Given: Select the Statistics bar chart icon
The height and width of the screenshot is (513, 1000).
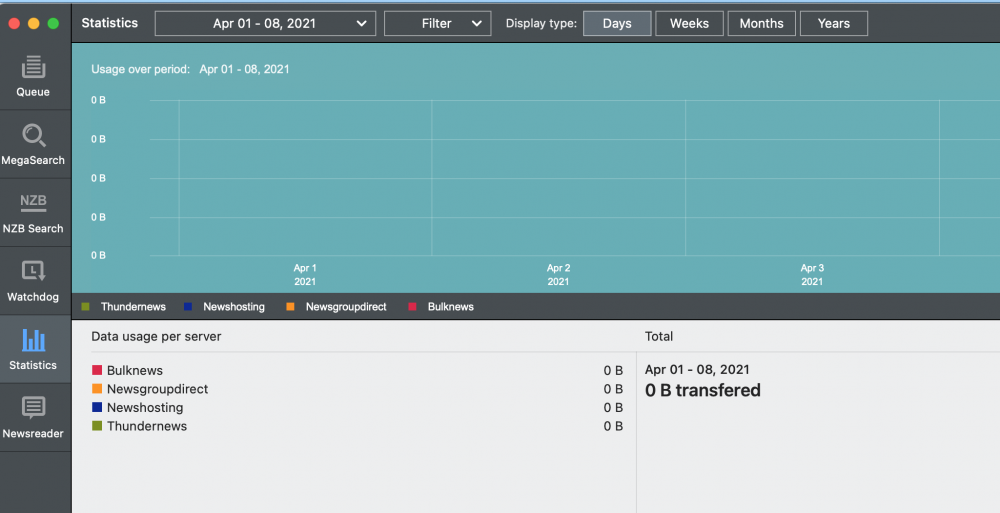Looking at the screenshot, I should tap(33, 340).
